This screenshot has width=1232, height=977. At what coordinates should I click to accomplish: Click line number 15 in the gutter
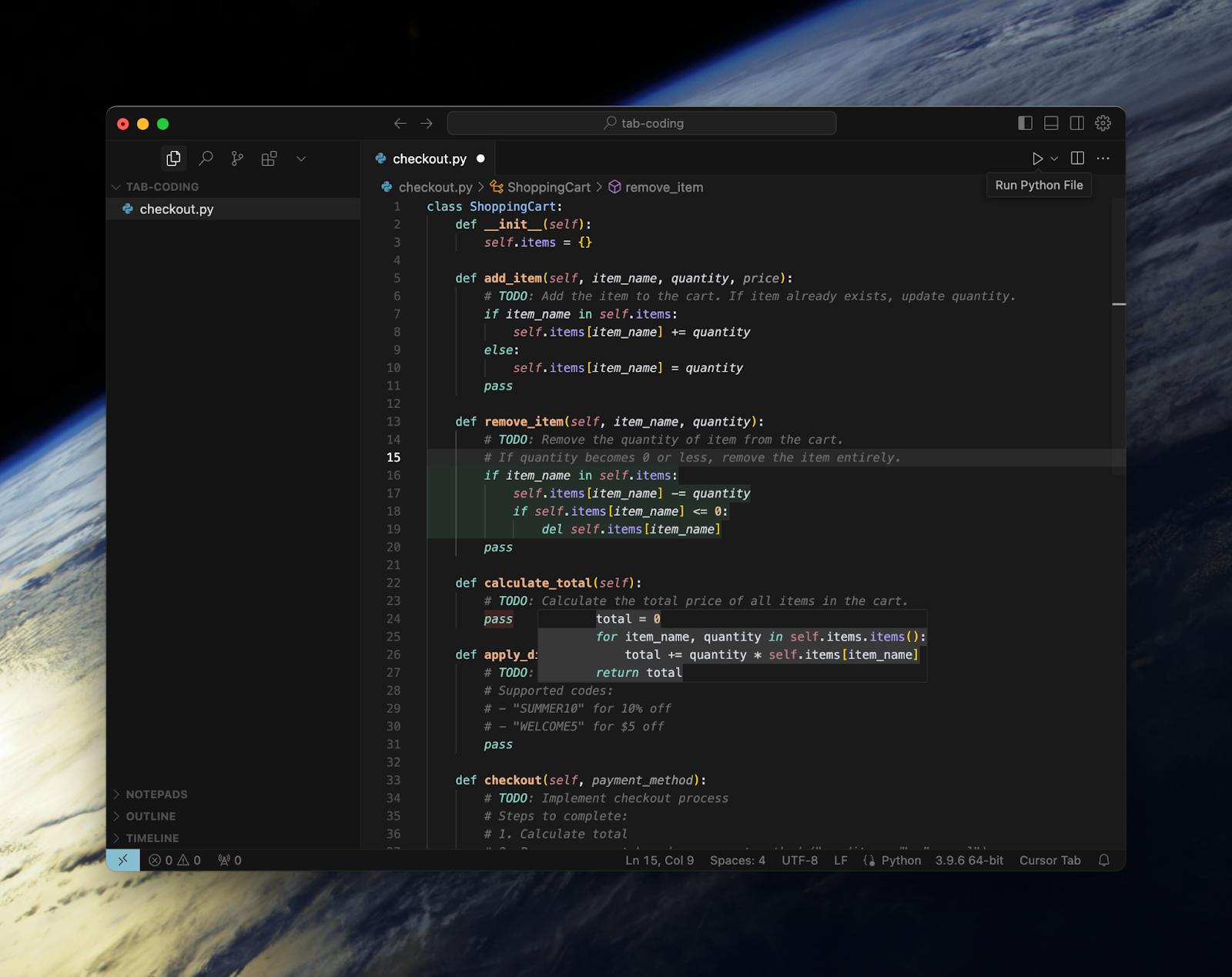pos(393,457)
